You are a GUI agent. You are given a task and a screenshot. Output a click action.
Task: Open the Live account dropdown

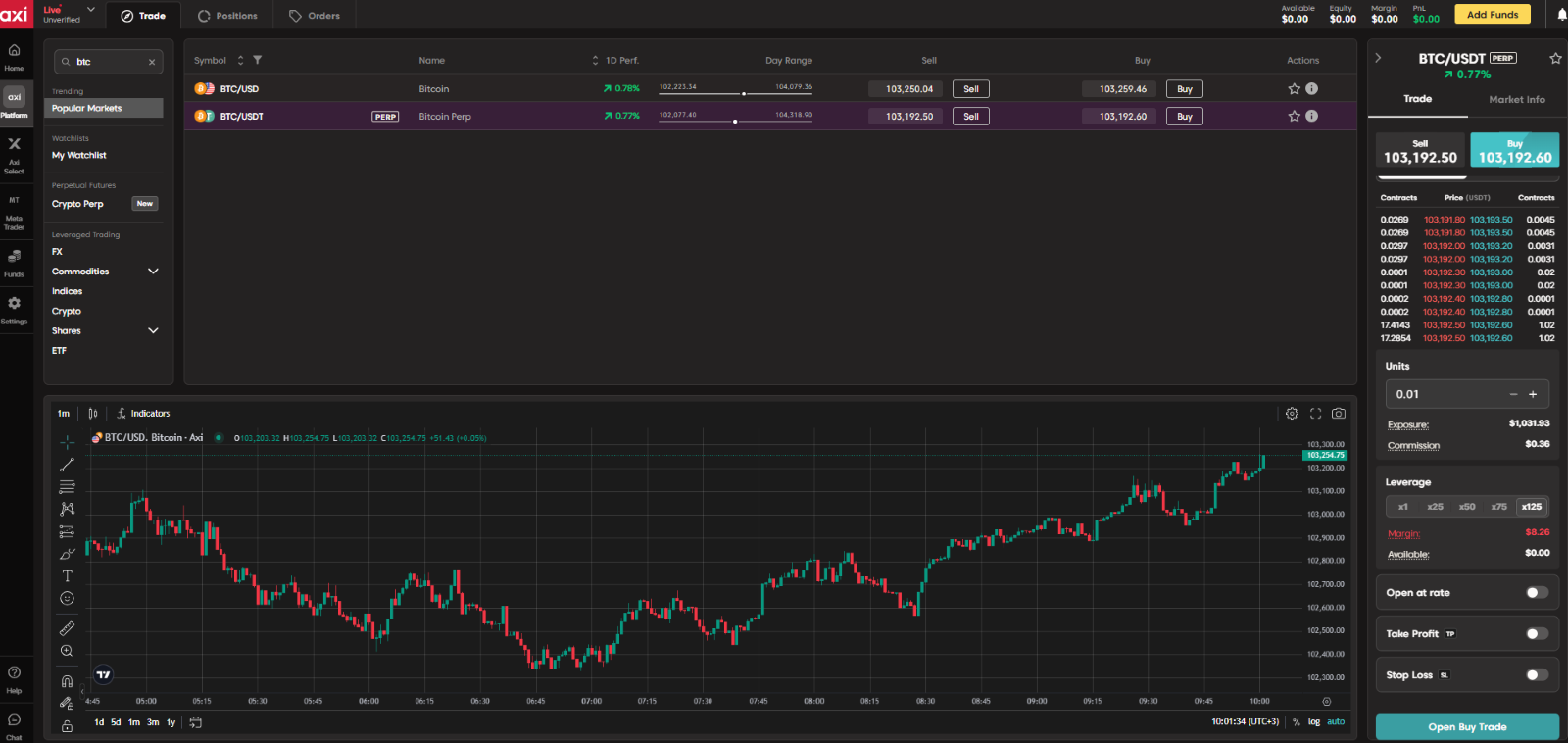pos(91,11)
